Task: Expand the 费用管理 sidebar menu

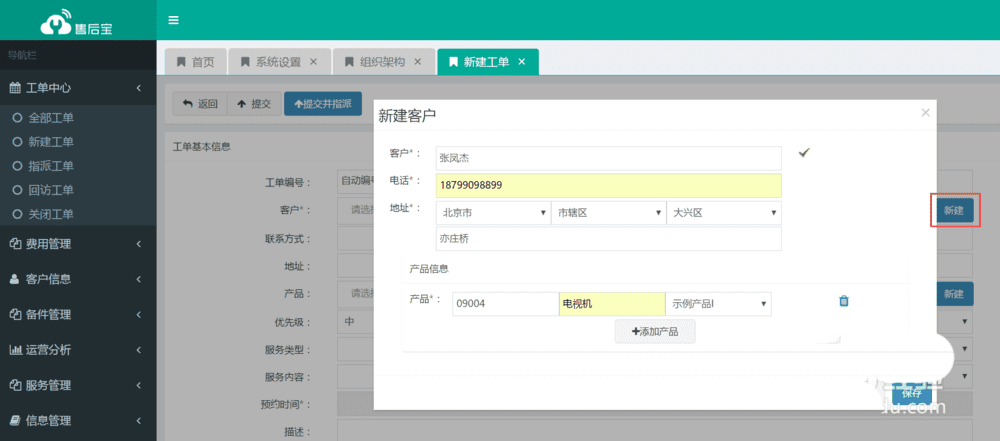Action: (70, 244)
